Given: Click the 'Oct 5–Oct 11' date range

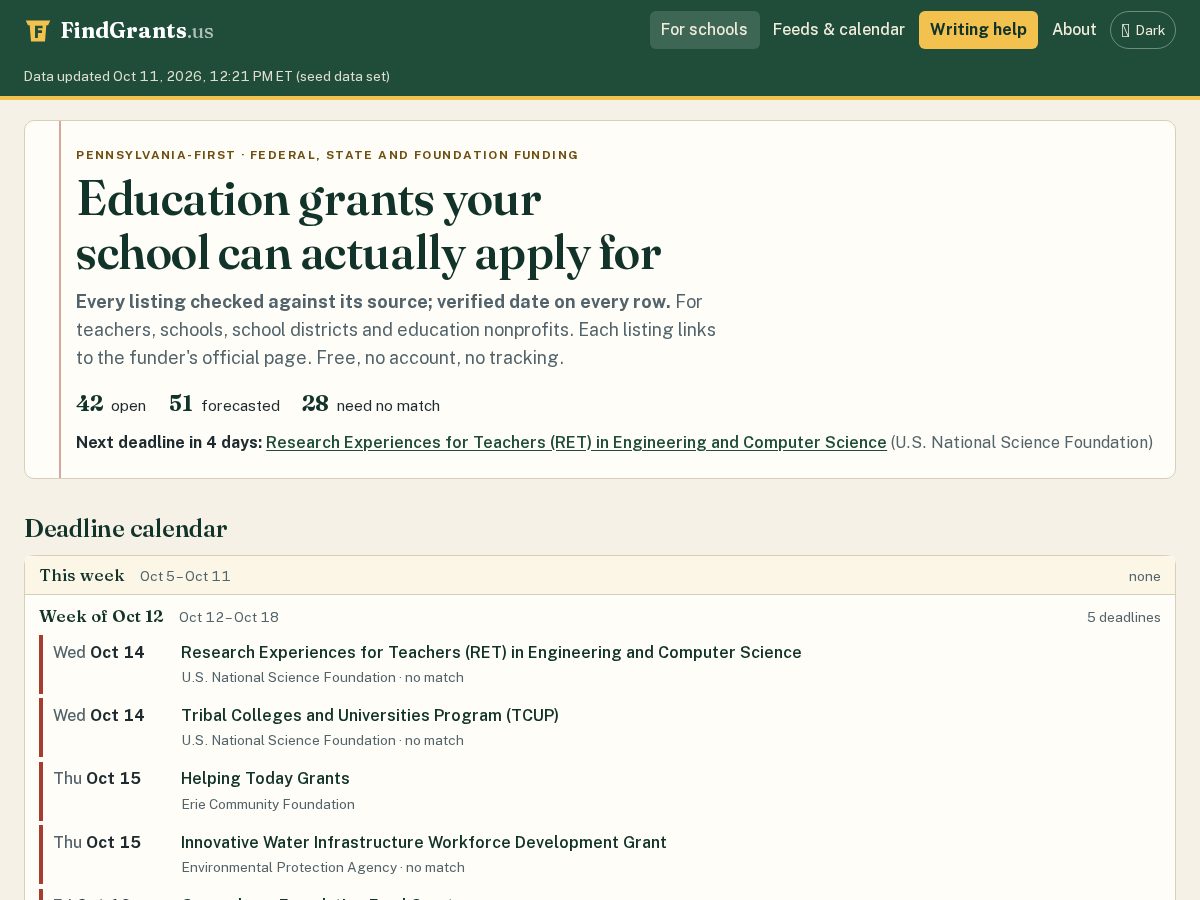Looking at the screenshot, I should 185,576.
